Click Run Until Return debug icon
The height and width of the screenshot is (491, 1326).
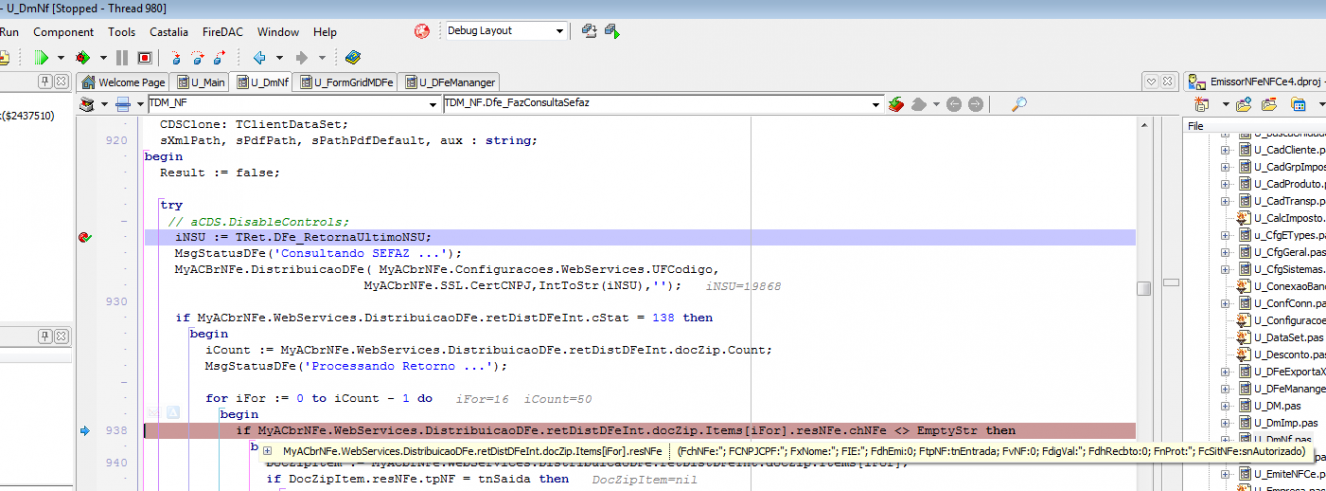tap(219, 58)
